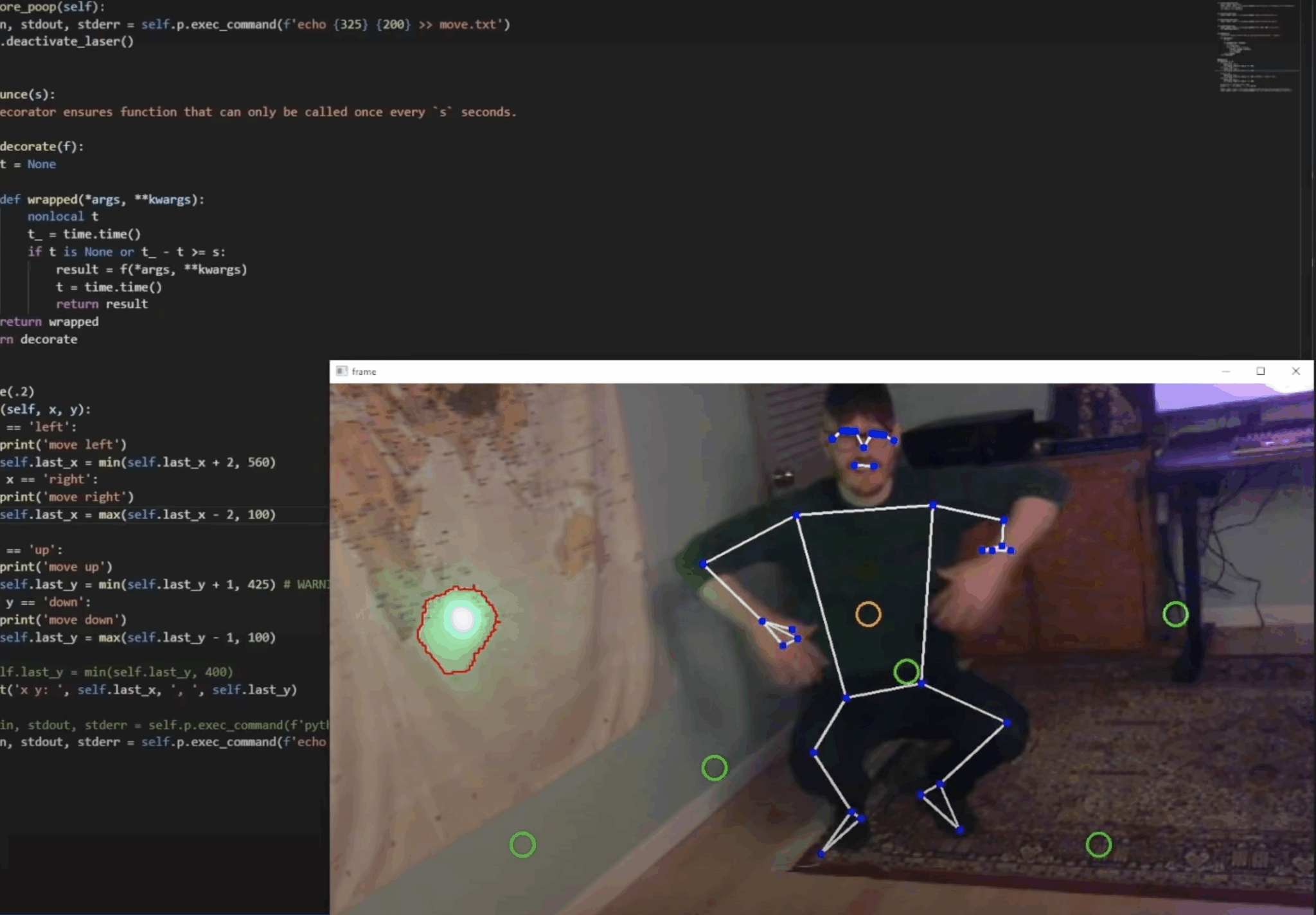Select the orange target circle on the torso
This screenshot has width=1316, height=915.
click(x=869, y=615)
